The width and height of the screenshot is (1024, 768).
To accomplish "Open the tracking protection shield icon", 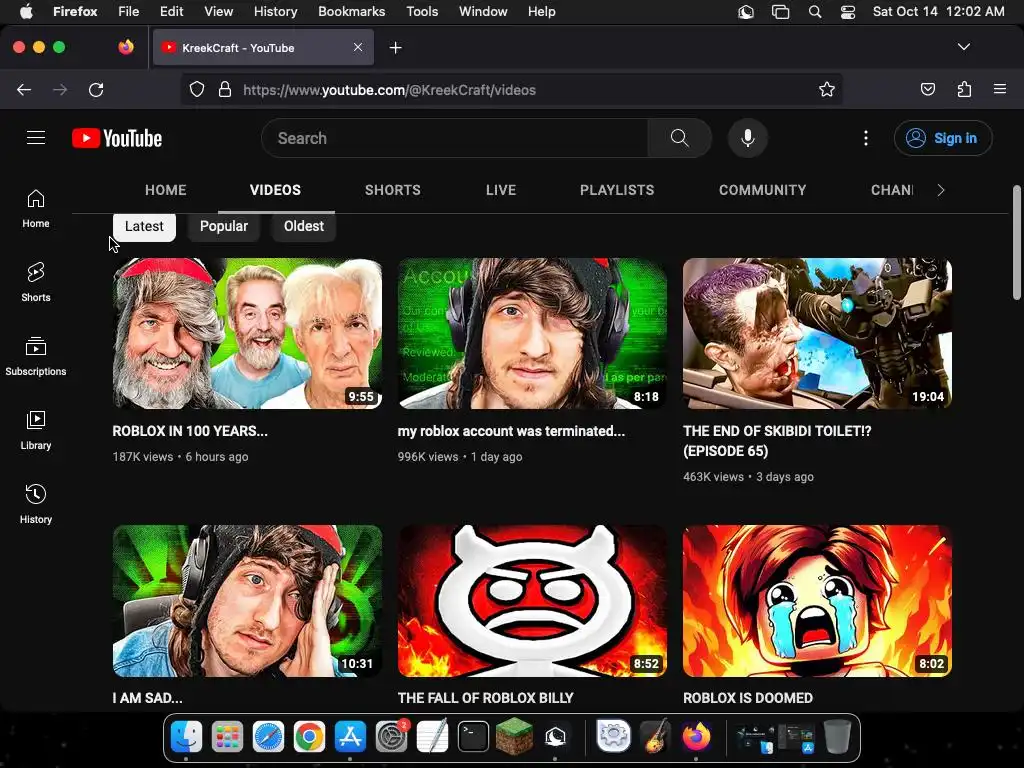I will click(197, 89).
